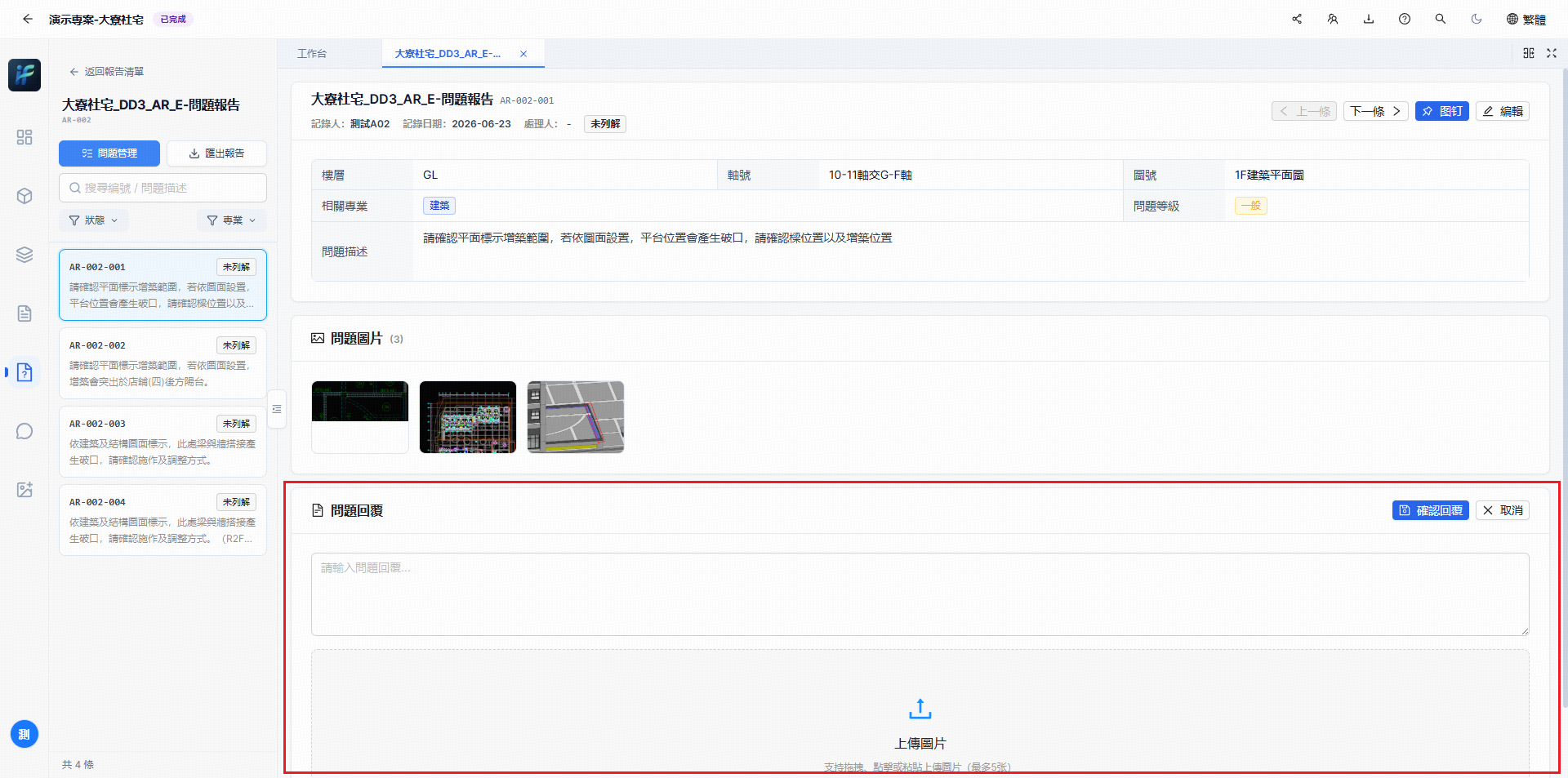The height and width of the screenshot is (778, 1568).
Task: Open the 3D model cube icon in sidebar
Action: pyautogui.click(x=24, y=196)
